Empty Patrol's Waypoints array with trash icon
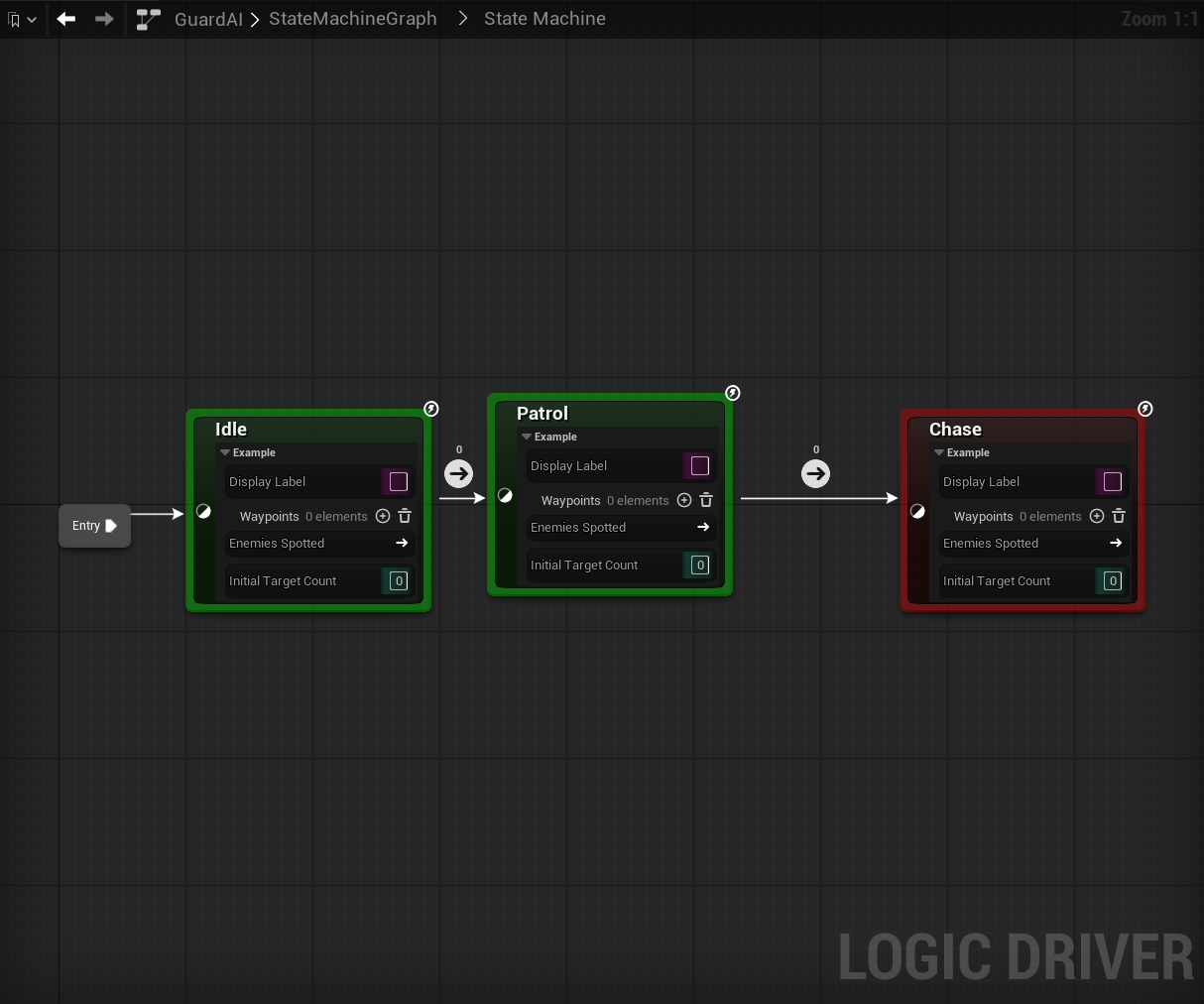 coord(706,500)
